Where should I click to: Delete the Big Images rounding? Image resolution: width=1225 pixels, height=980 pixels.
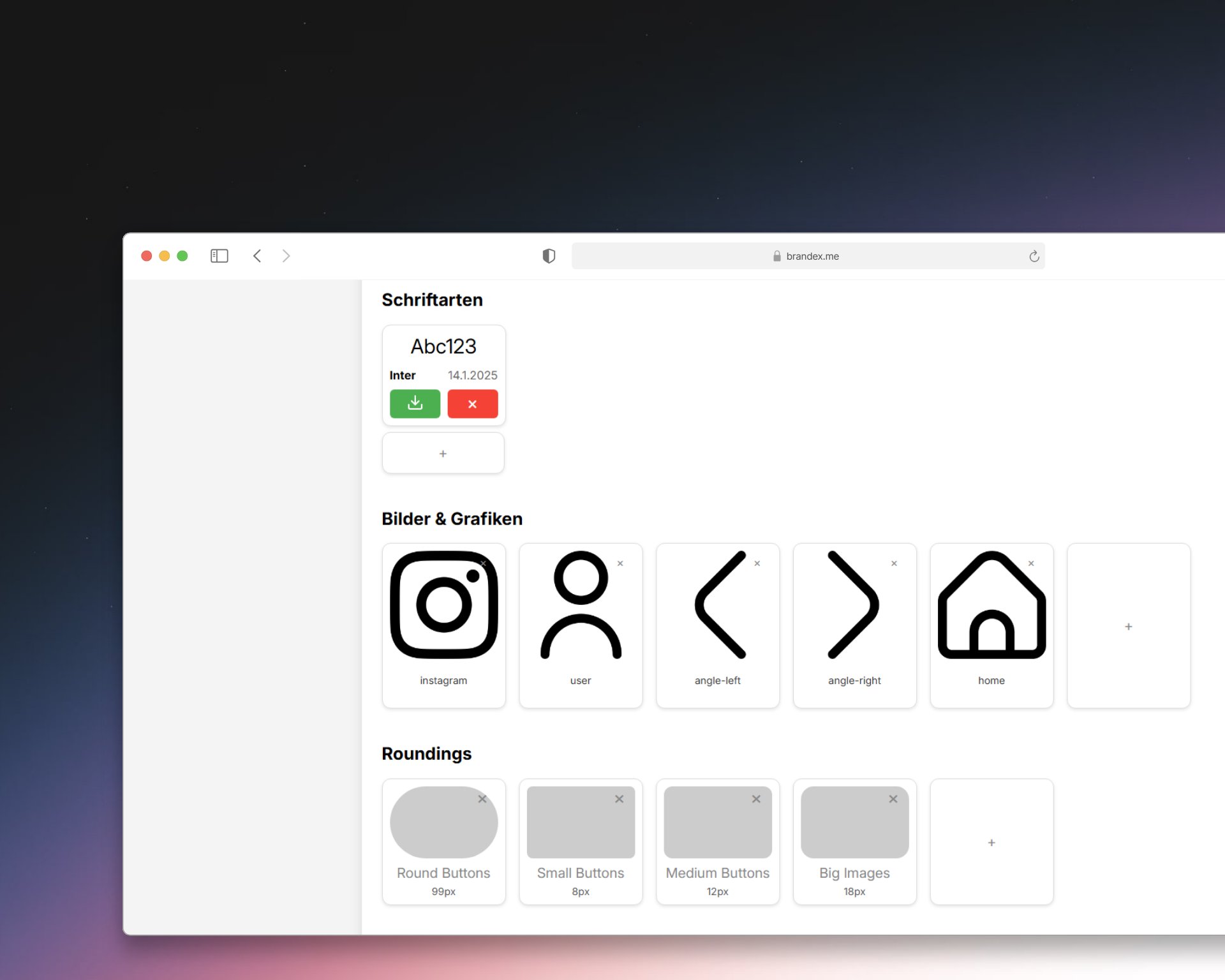(x=893, y=799)
